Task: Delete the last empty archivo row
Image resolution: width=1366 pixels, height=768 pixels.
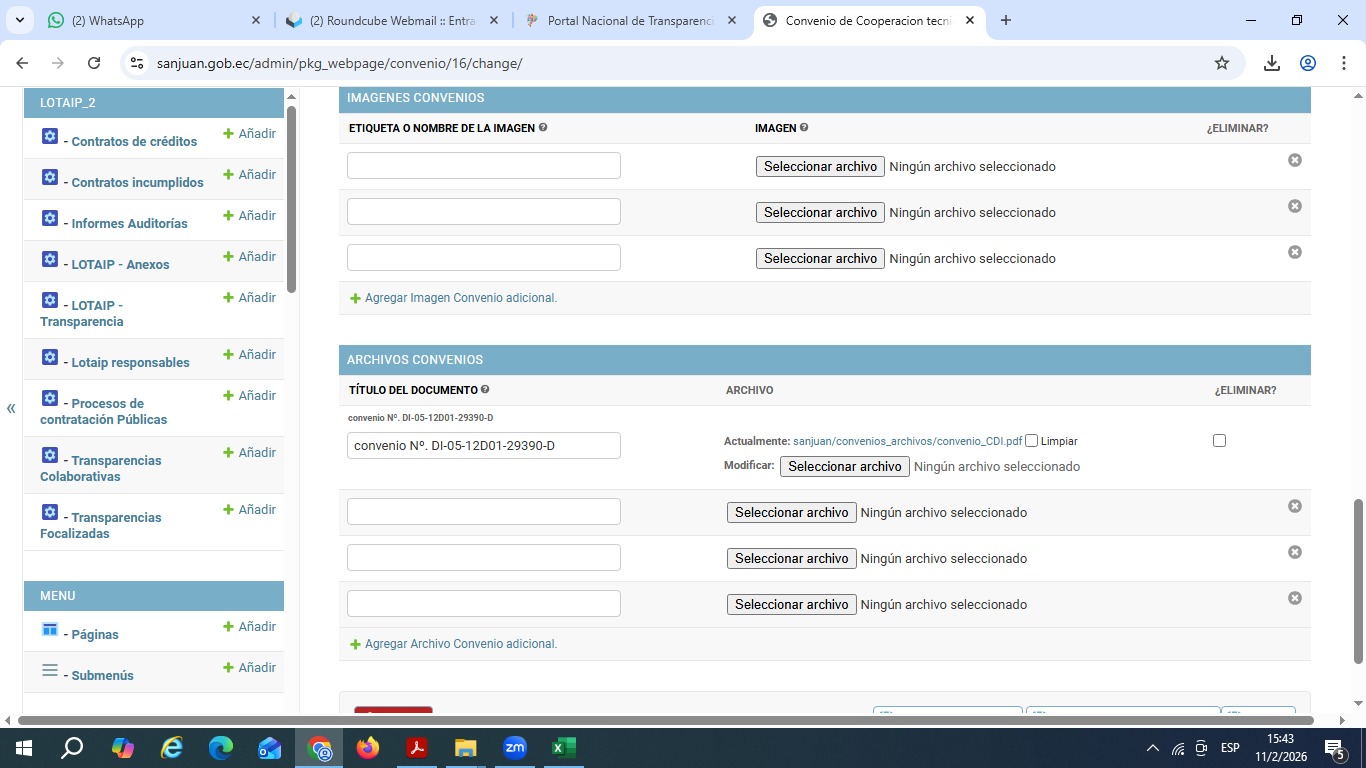Action: [x=1294, y=598]
